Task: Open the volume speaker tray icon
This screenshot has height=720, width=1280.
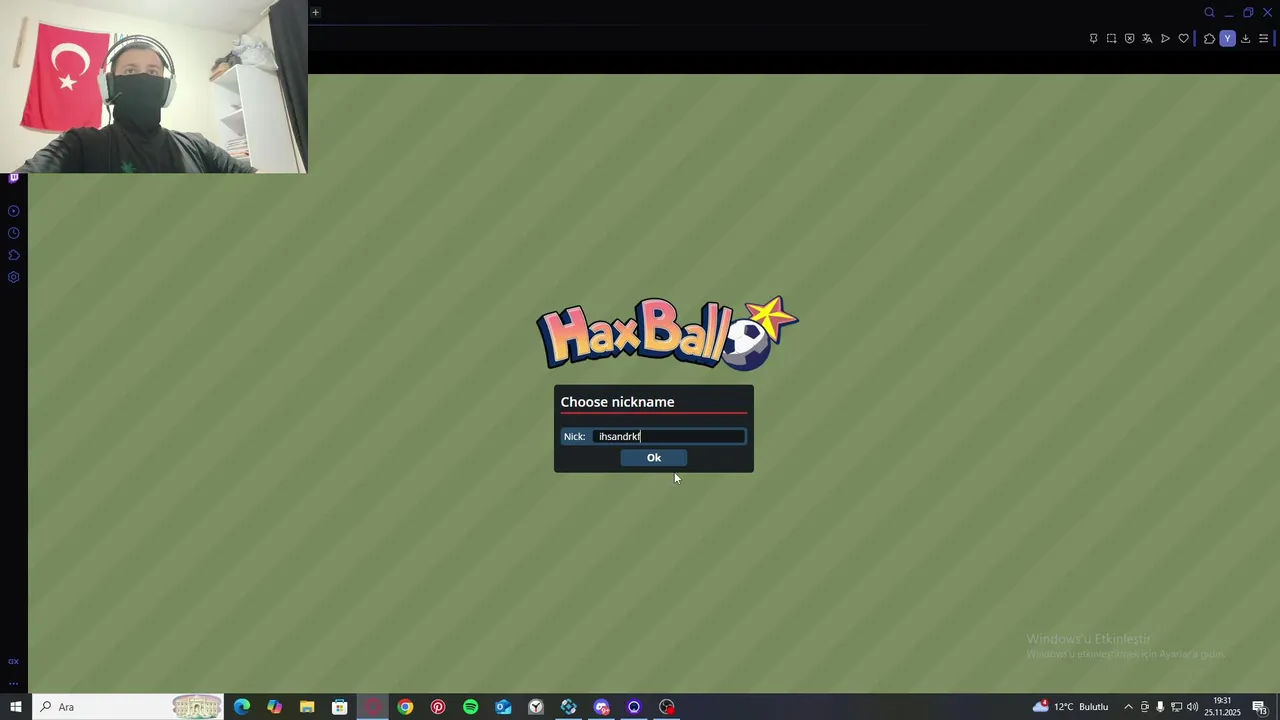Action: (x=1192, y=707)
